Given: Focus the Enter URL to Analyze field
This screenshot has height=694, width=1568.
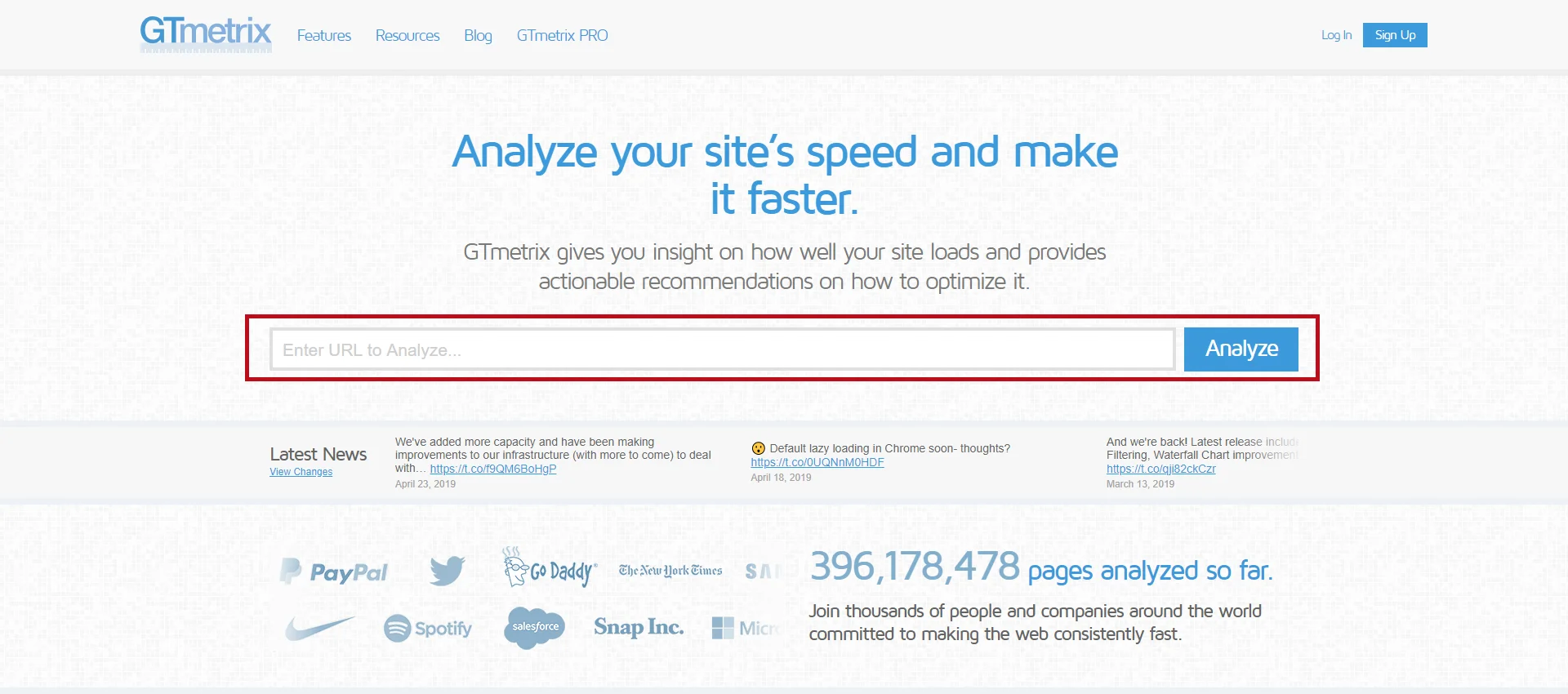Looking at the screenshot, I should click(722, 349).
